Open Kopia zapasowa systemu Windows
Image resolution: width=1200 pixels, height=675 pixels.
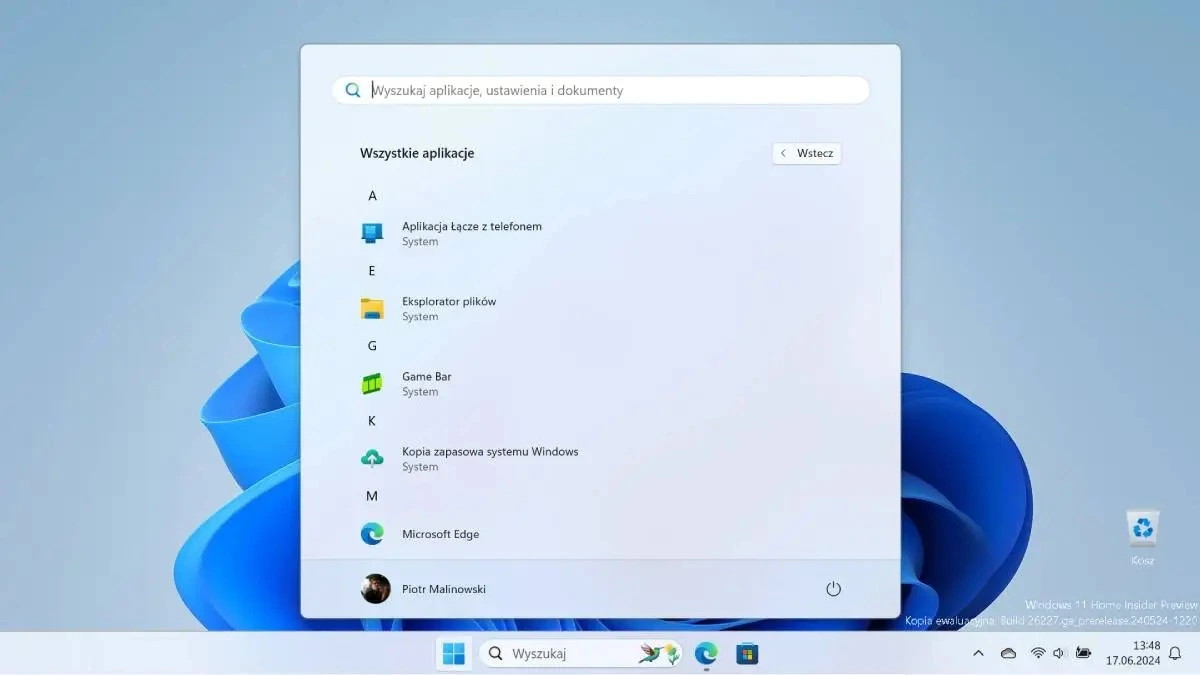click(488, 458)
